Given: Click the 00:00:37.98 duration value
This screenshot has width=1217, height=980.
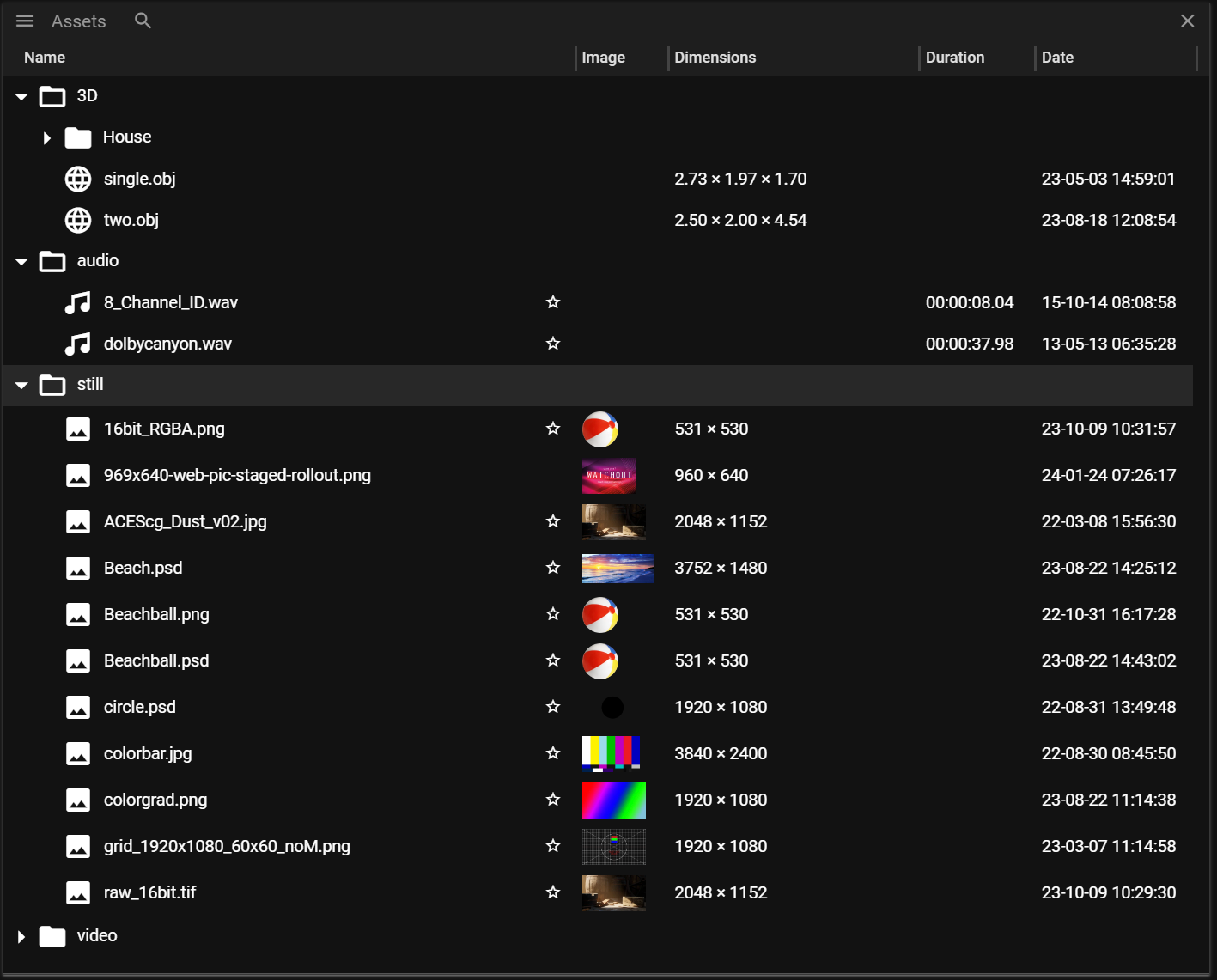Looking at the screenshot, I should point(970,344).
